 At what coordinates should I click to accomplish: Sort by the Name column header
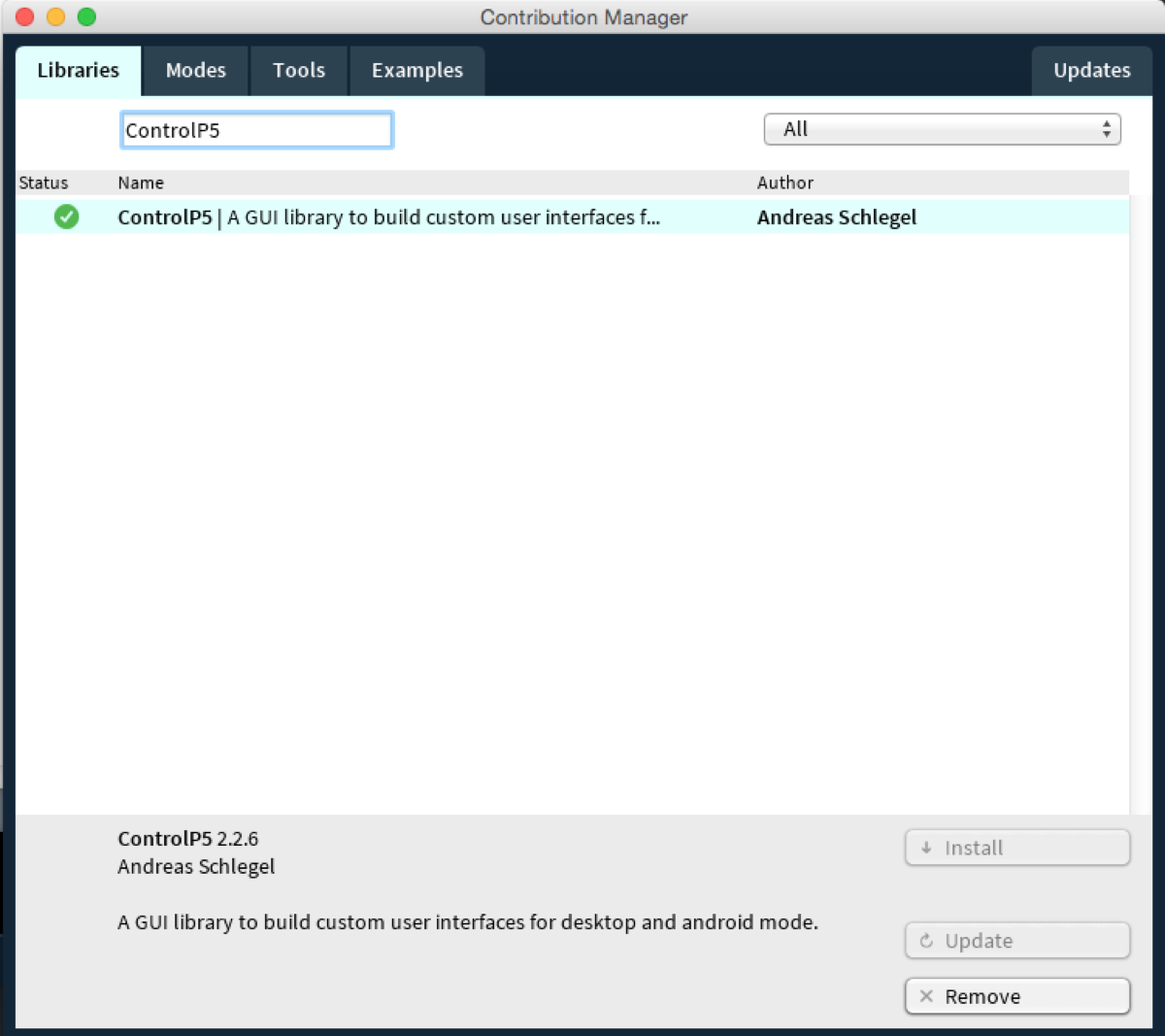click(x=141, y=183)
